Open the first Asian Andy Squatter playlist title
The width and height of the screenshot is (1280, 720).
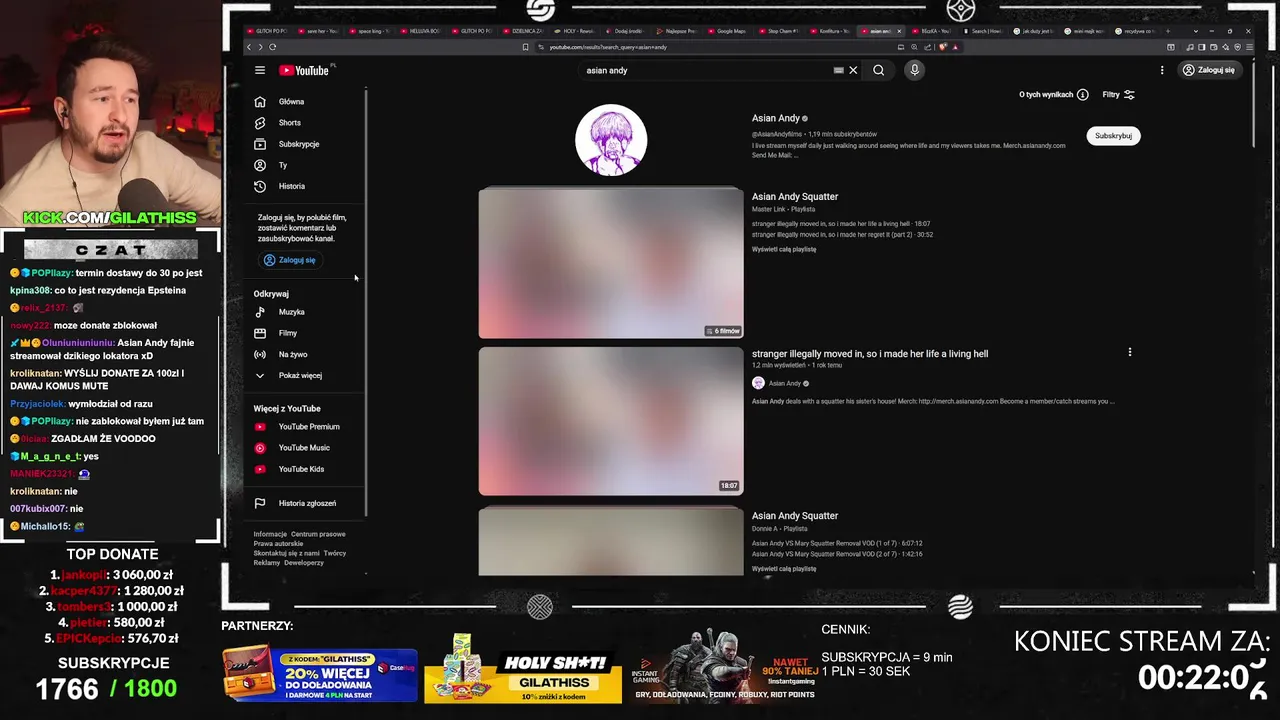[795, 197]
